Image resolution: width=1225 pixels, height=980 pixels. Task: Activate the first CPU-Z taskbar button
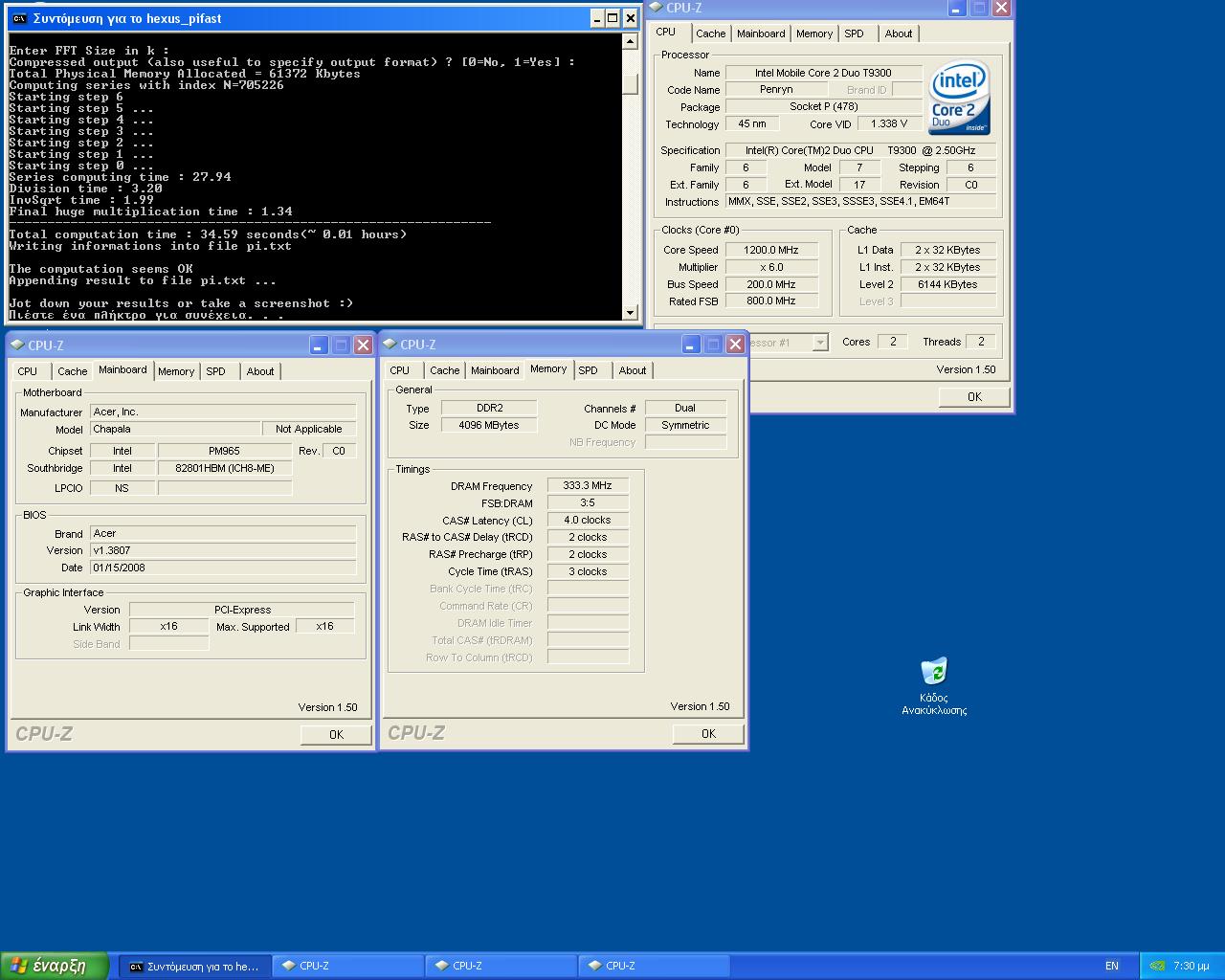pos(348,966)
